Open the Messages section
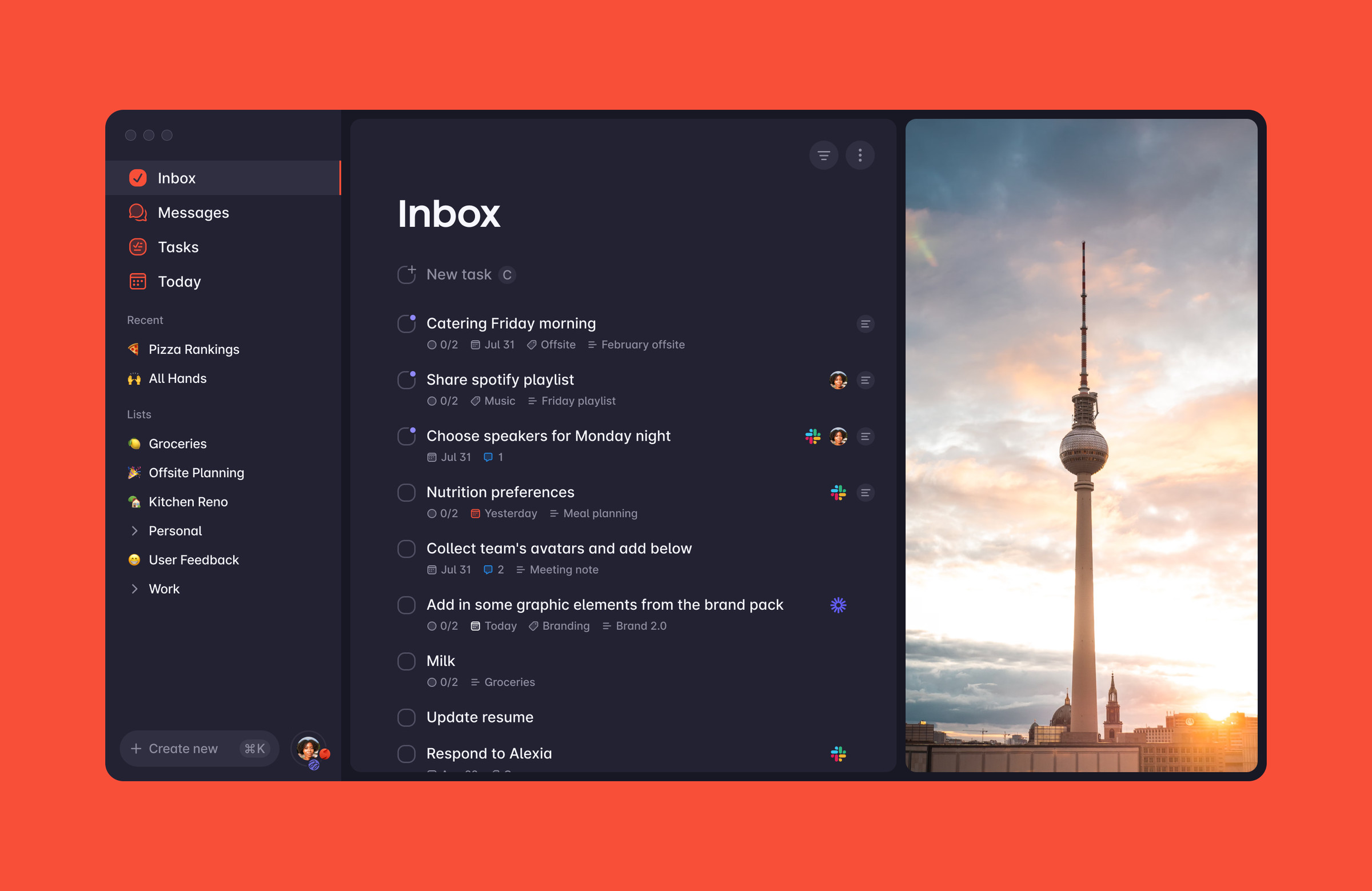 (x=193, y=212)
